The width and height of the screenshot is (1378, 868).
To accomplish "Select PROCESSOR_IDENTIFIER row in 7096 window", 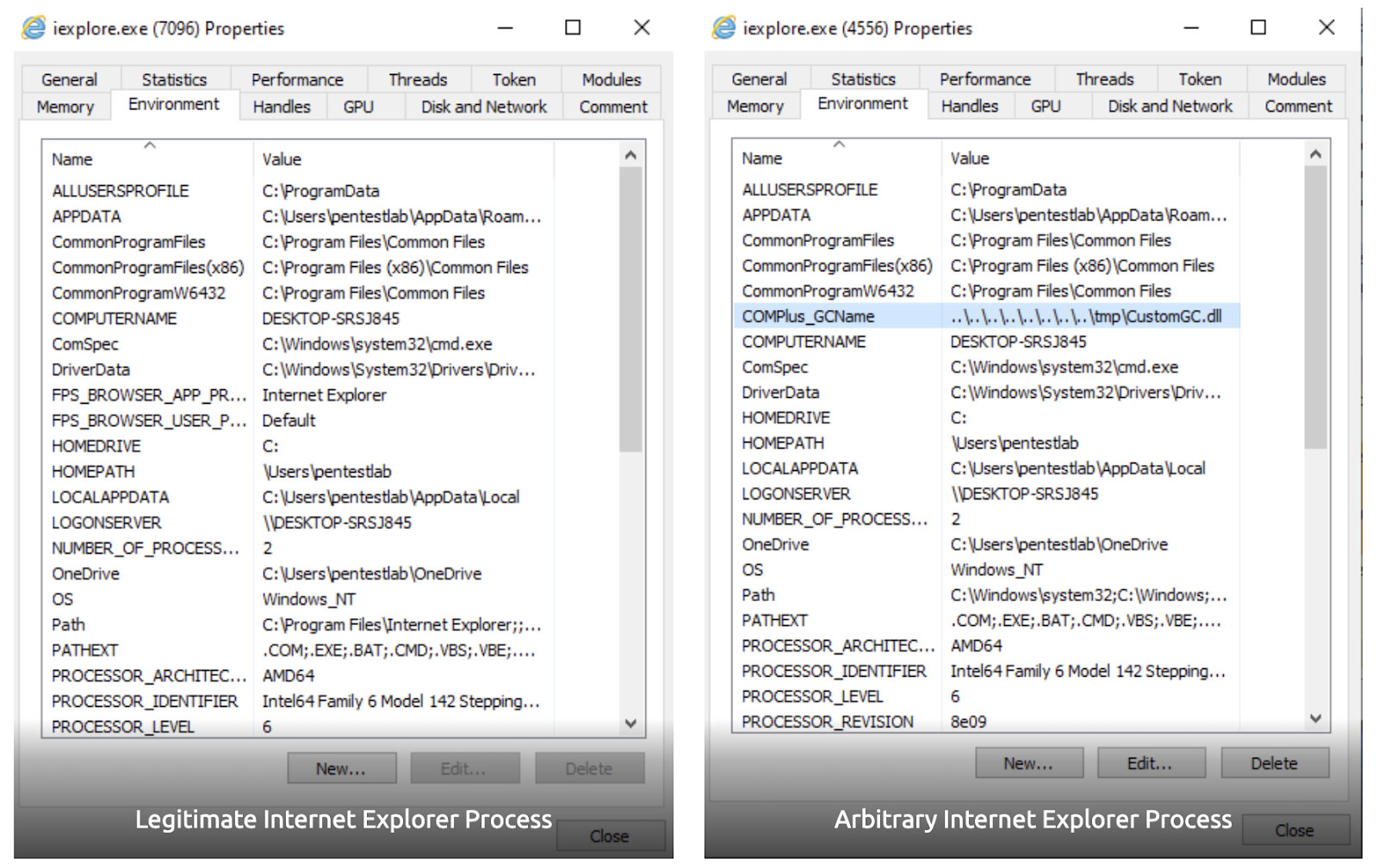I will [299, 702].
